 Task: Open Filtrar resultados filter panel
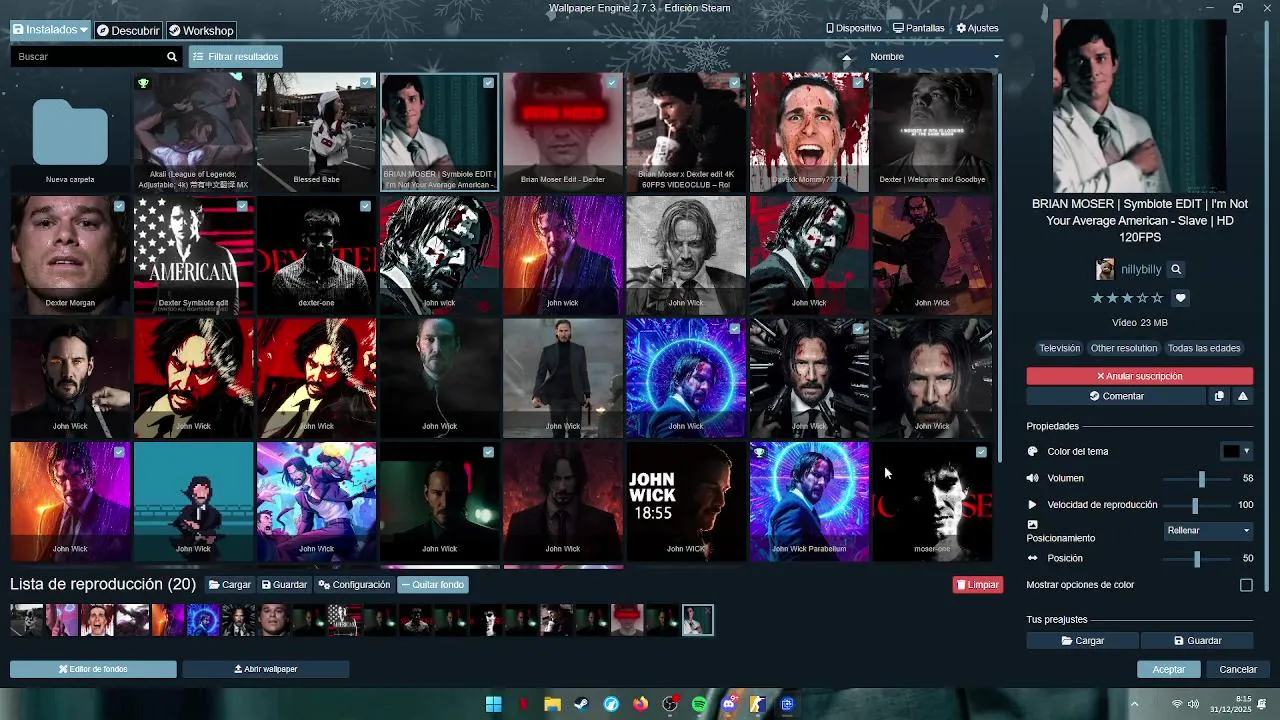tap(236, 57)
